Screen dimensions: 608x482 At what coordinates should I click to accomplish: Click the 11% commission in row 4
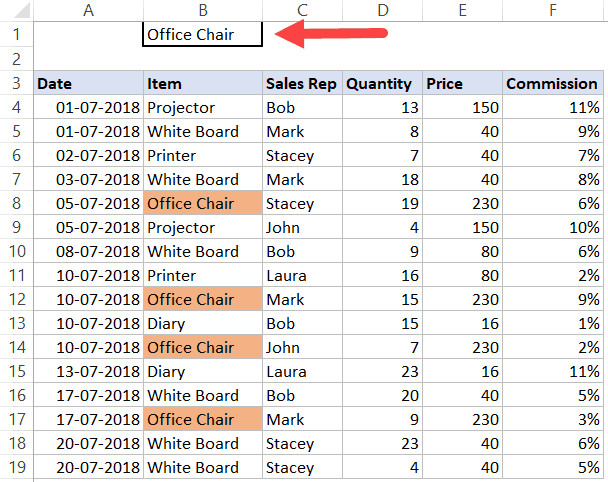pos(553,107)
